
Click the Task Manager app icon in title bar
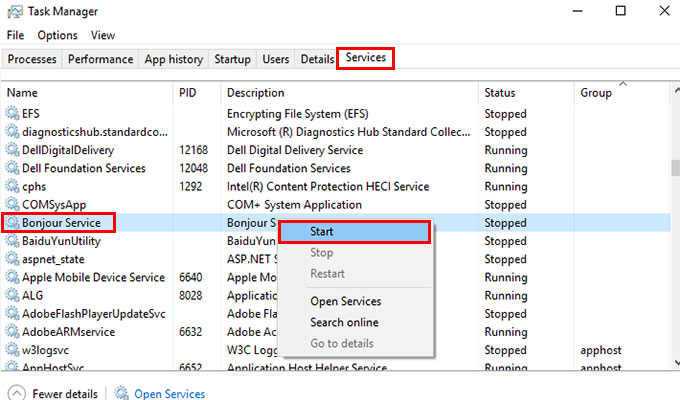tap(14, 11)
